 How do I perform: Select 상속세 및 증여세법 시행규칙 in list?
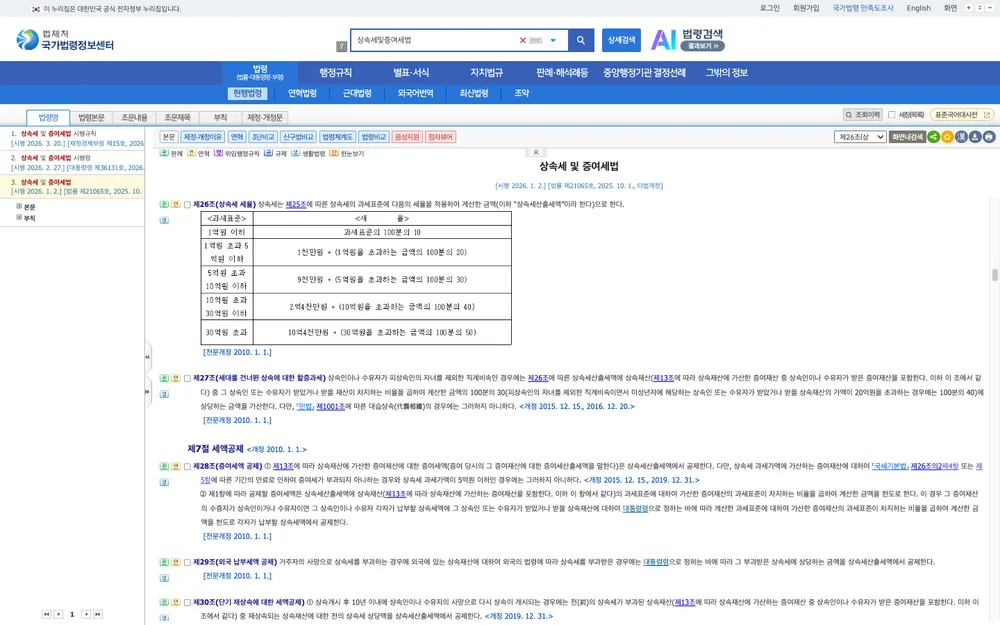pos(72,138)
